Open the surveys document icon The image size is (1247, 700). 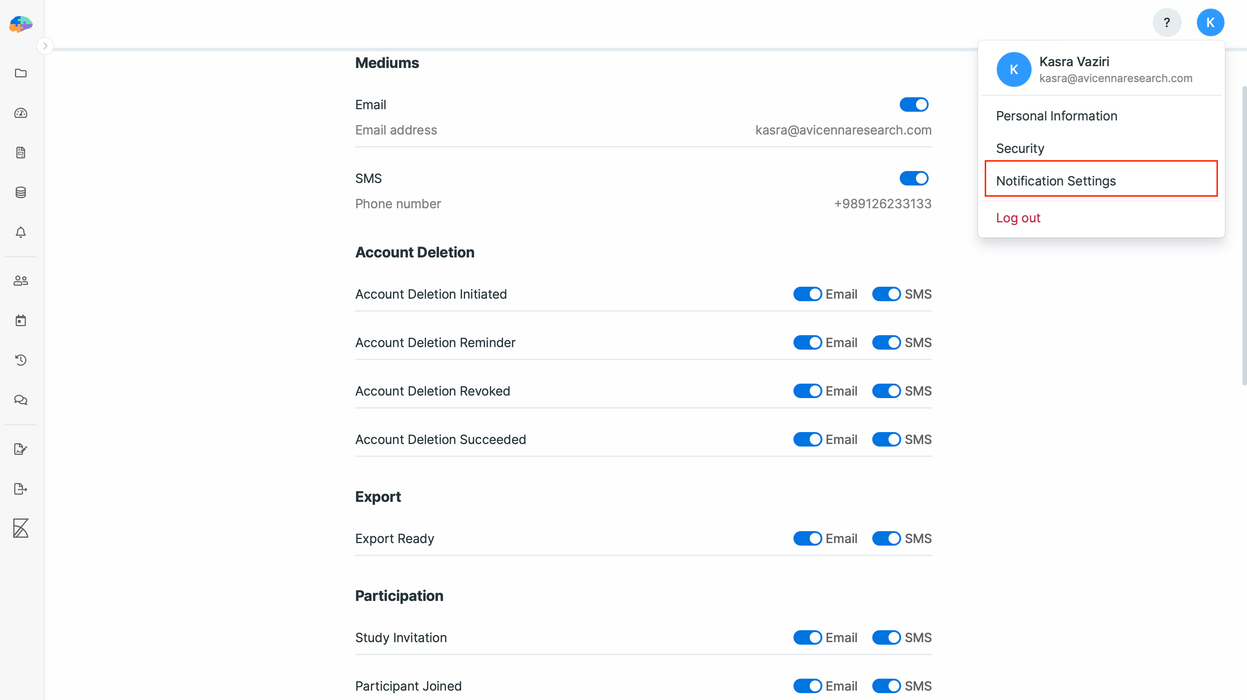(20, 152)
